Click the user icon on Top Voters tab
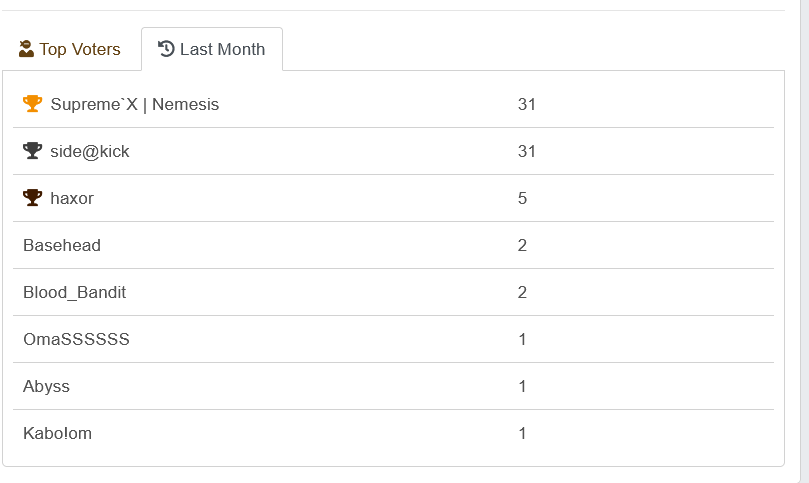The width and height of the screenshot is (809, 483). 27,49
